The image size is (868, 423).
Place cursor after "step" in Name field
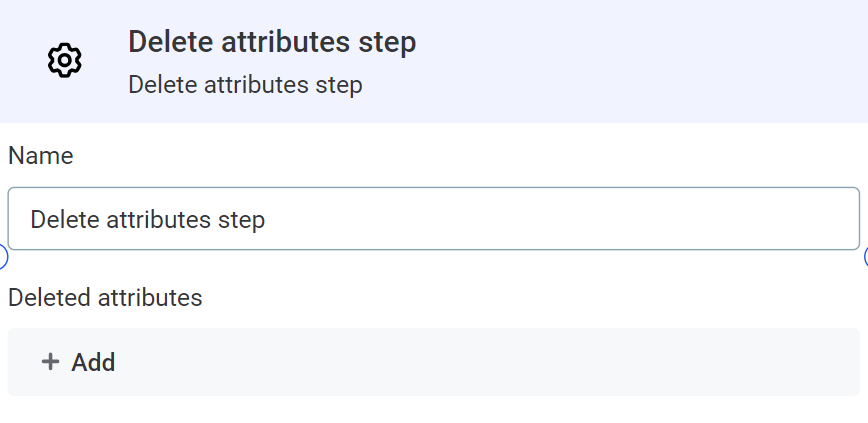coord(266,219)
